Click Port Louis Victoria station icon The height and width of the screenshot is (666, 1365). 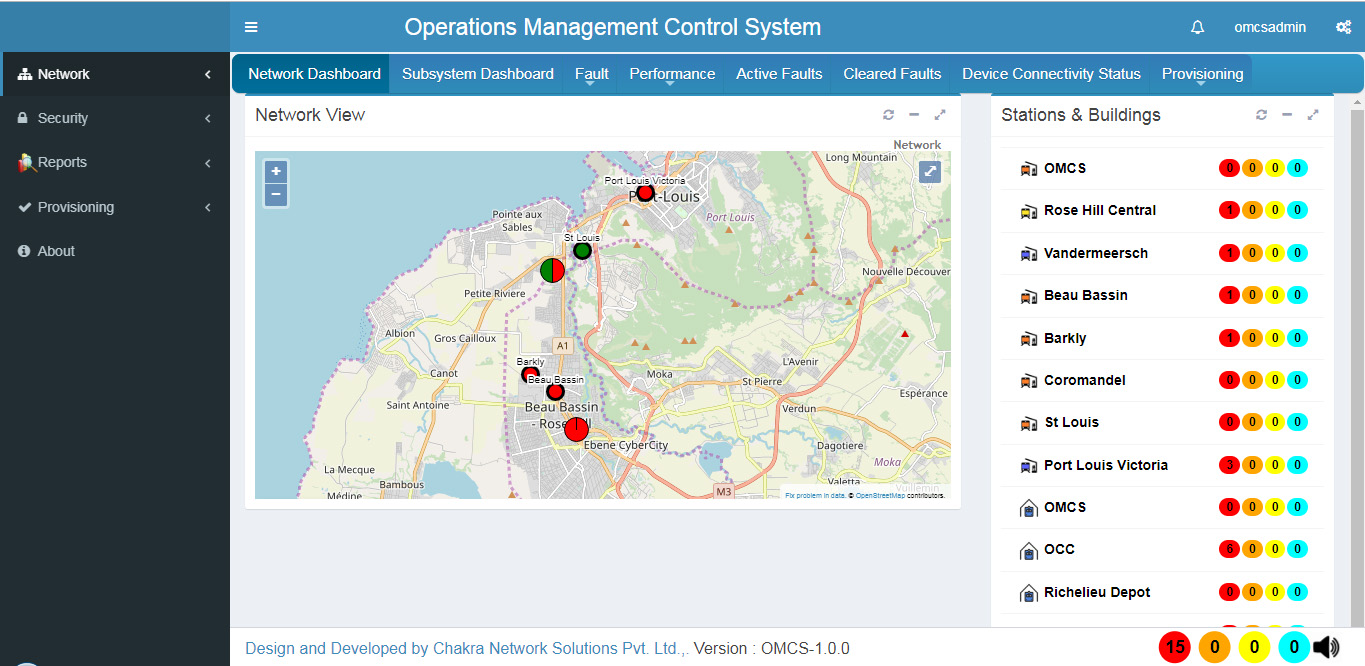(1028, 465)
